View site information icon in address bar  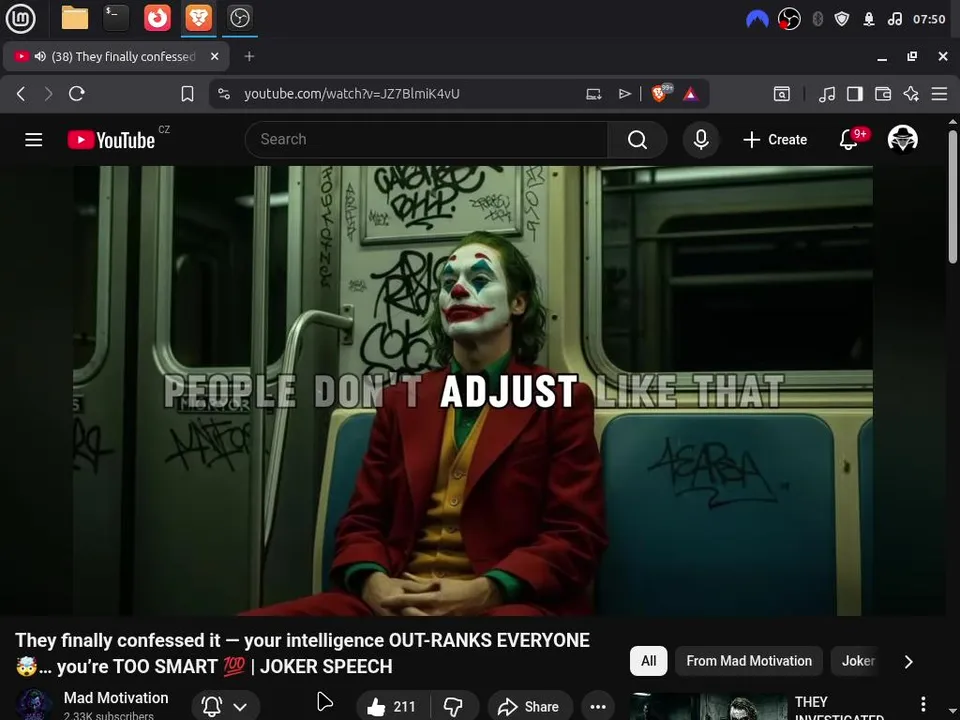pos(224,94)
